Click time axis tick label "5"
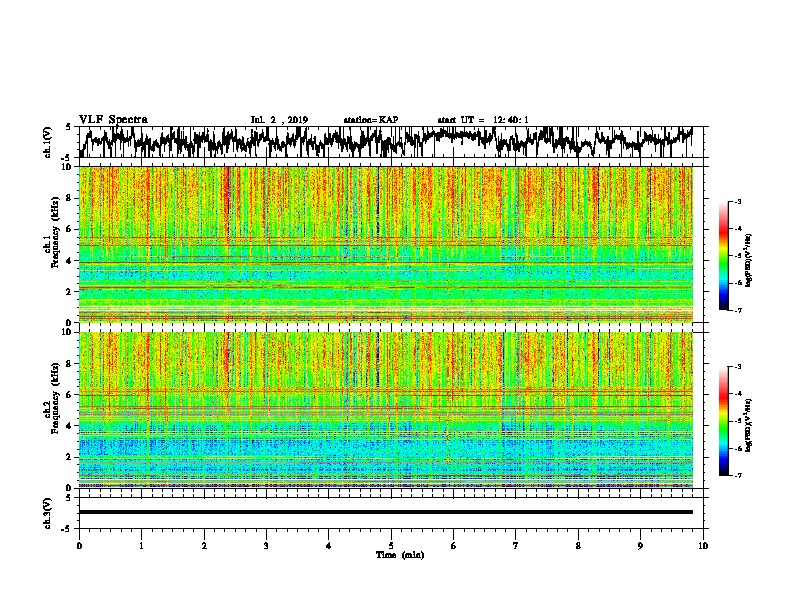The width and height of the screenshot is (792, 612). click(x=391, y=546)
